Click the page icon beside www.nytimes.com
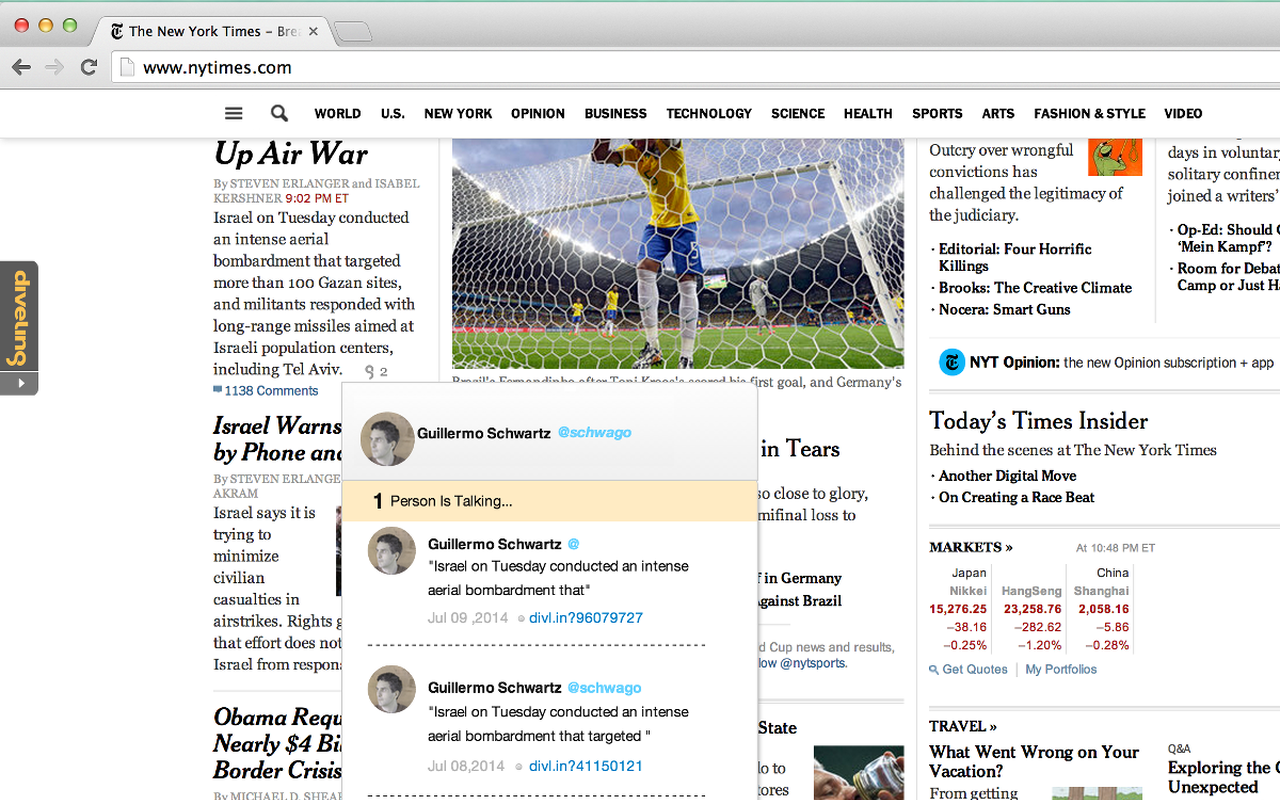Viewport: 1280px width, 800px height. click(x=126, y=68)
